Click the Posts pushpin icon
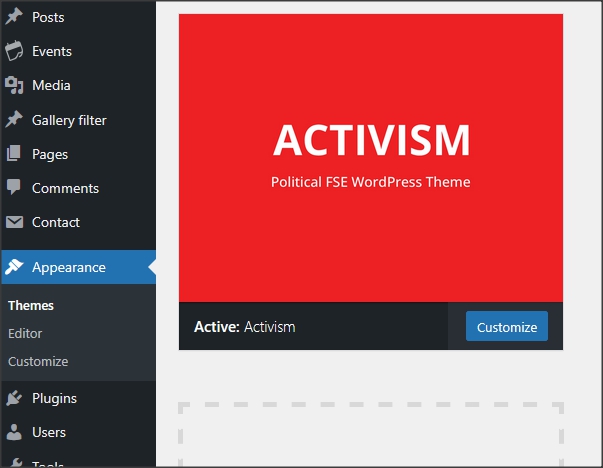 pyautogui.click(x=14, y=17)
